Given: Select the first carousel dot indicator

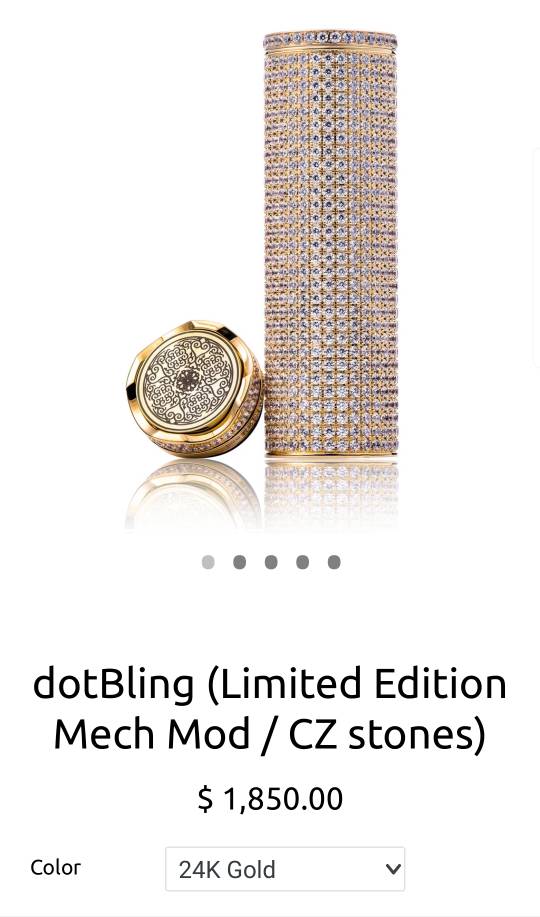Looking at the screenshot, I should pyautogui.click(x=208, y=562).
